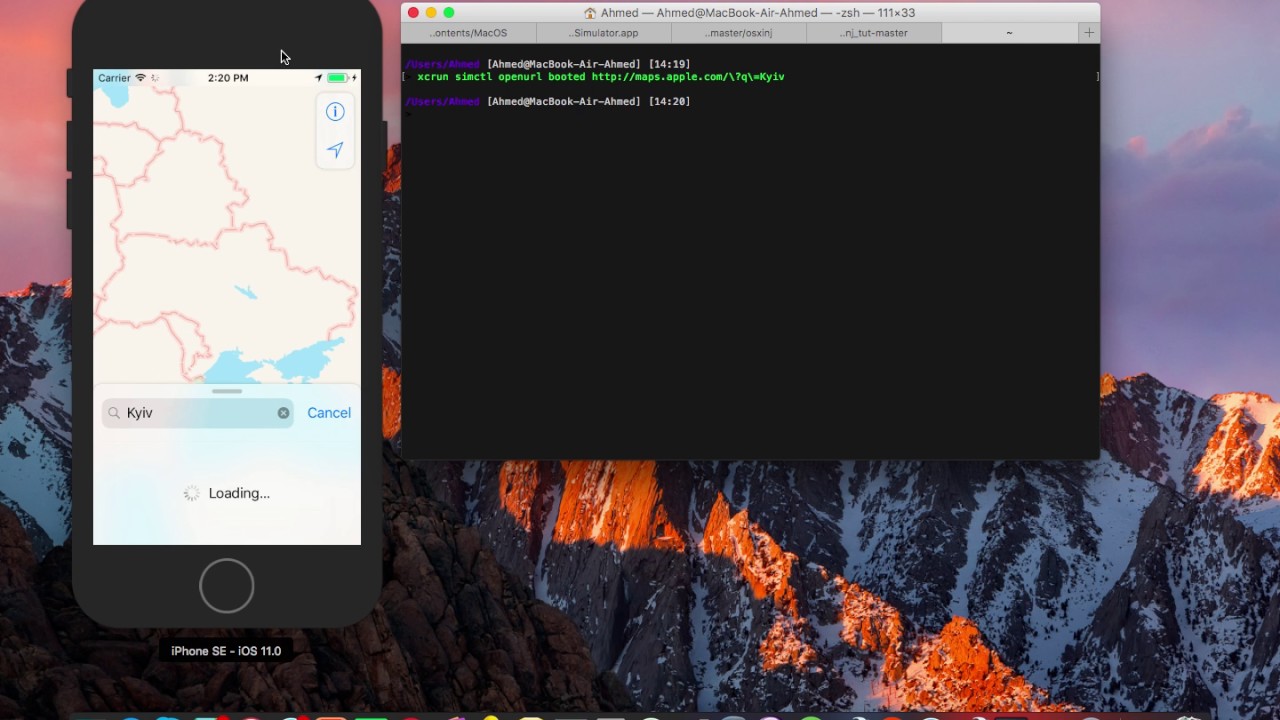This screenshot has height=720, width=1280.
Task: Tap the Maps current location arrow button
Action: click(x=335, y=150)
